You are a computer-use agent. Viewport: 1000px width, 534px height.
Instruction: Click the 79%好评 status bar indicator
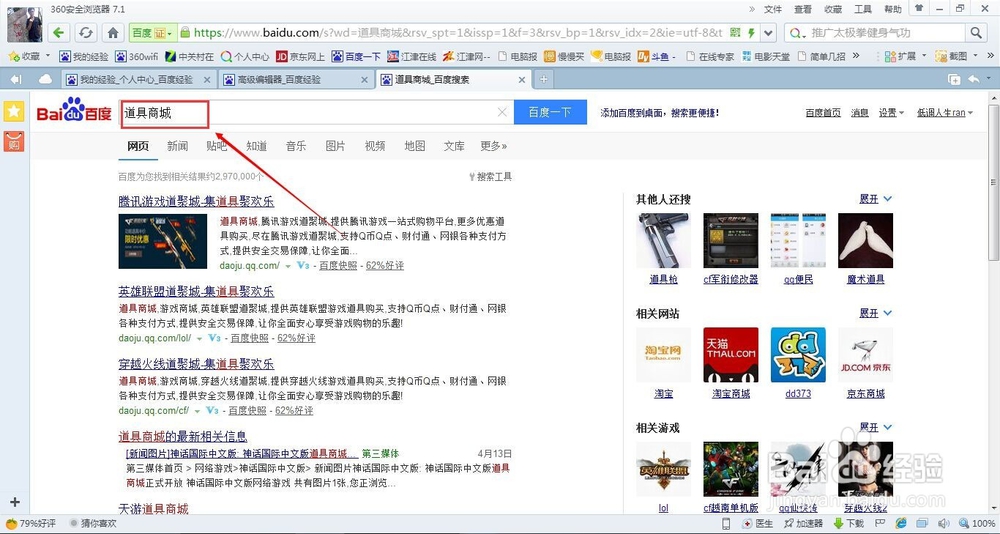[x=31, y=524]
